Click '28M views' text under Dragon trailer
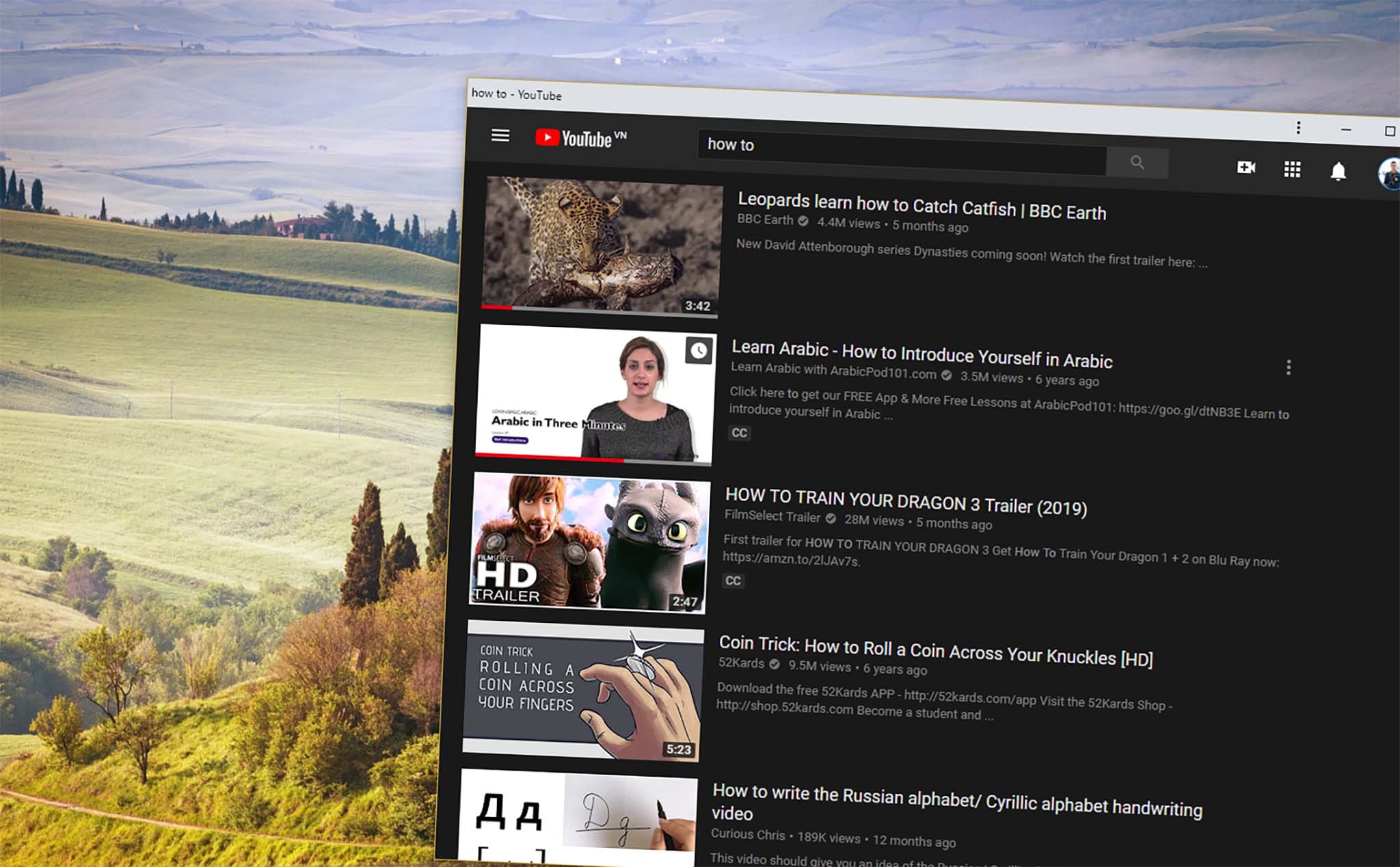Viewport: 1400px width, 867px height. pyautogui.click(x=874, y=520)
